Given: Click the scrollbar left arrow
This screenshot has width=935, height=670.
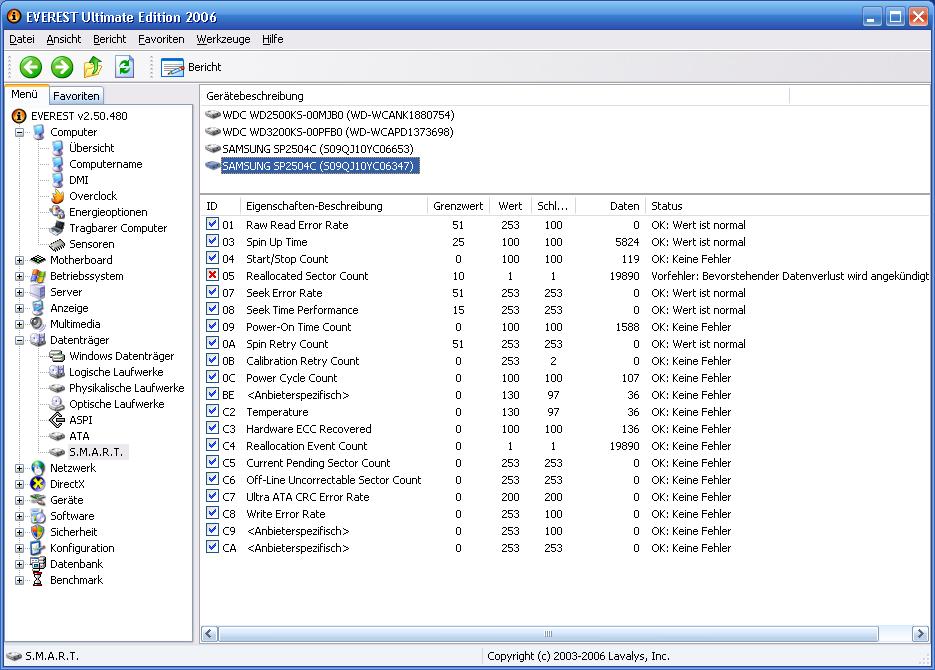Looking at the screenshot, I should [x=209, y=634].
